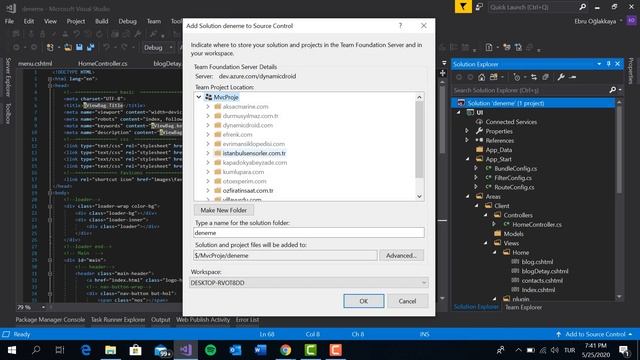This screenshot has width=640, height=360.
Task: Switch to the Team Explorer tab
Action: pos(524,307)
